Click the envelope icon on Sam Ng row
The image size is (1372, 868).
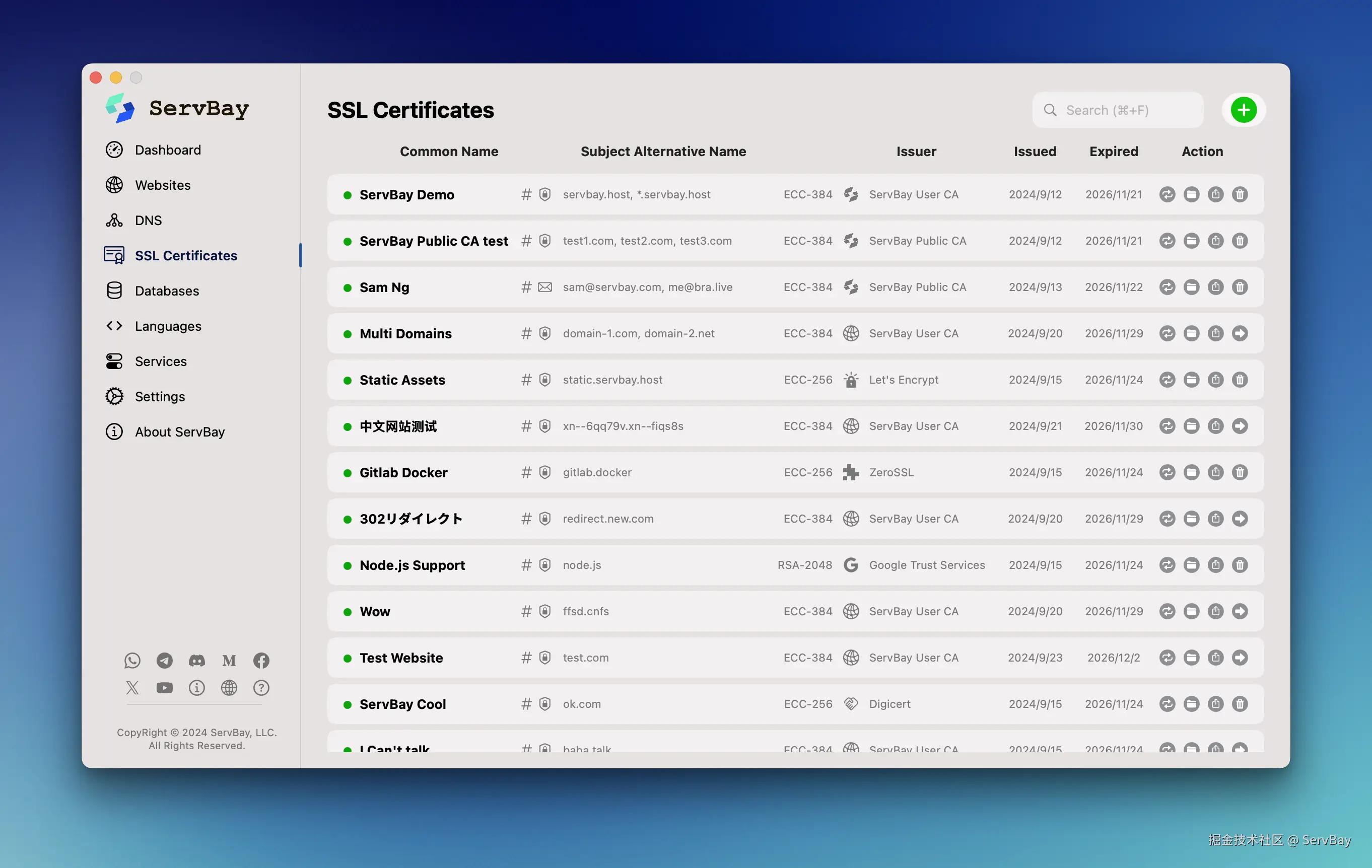544,287
